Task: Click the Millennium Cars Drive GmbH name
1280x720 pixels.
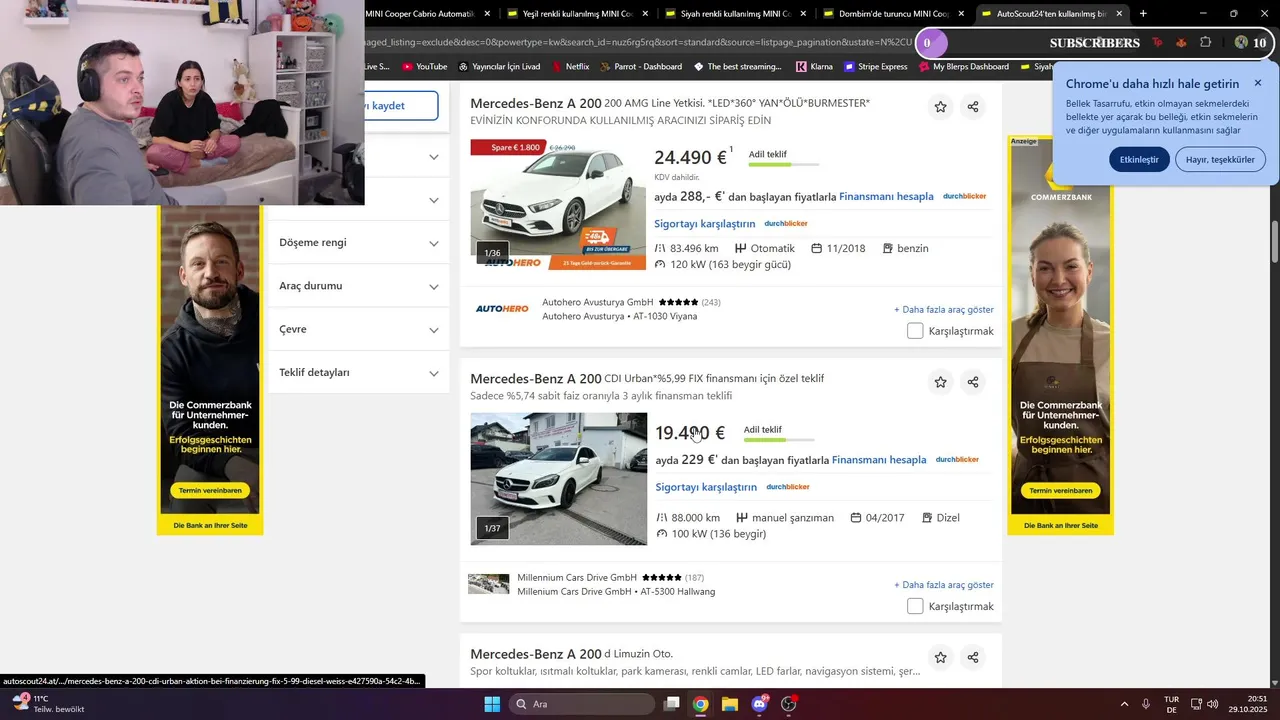Action: coord(577,578)
